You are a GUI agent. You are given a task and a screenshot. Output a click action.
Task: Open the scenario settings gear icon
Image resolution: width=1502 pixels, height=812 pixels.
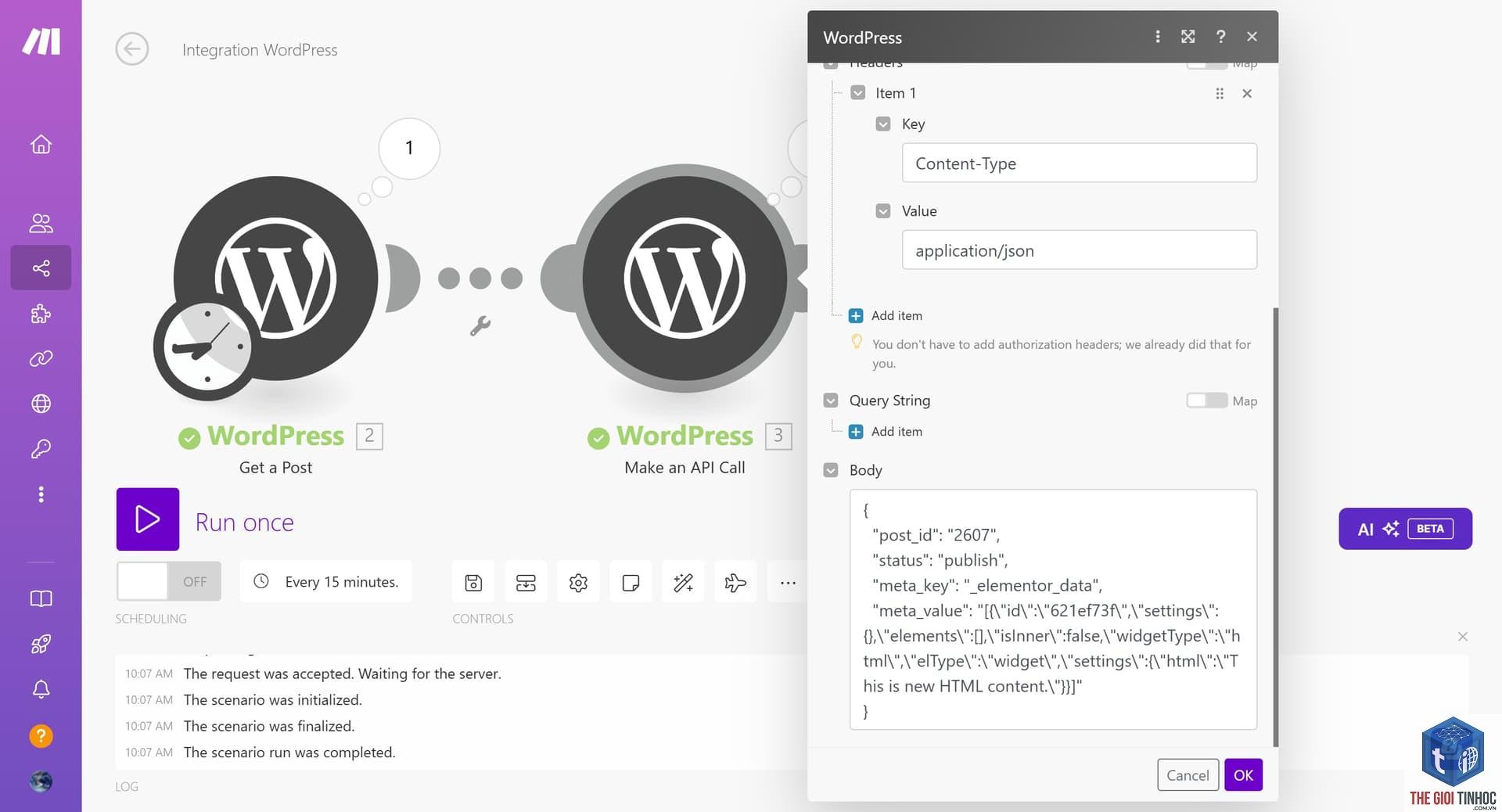578,582
